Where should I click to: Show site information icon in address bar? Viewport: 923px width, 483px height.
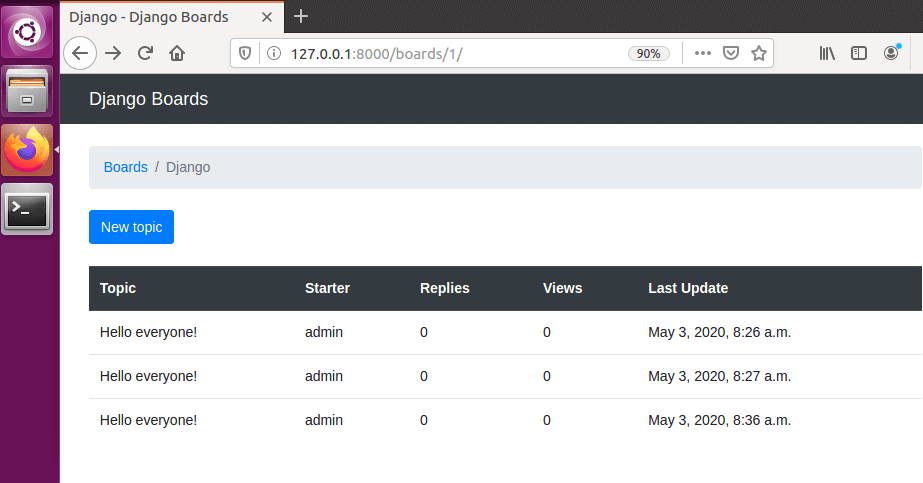274,54
